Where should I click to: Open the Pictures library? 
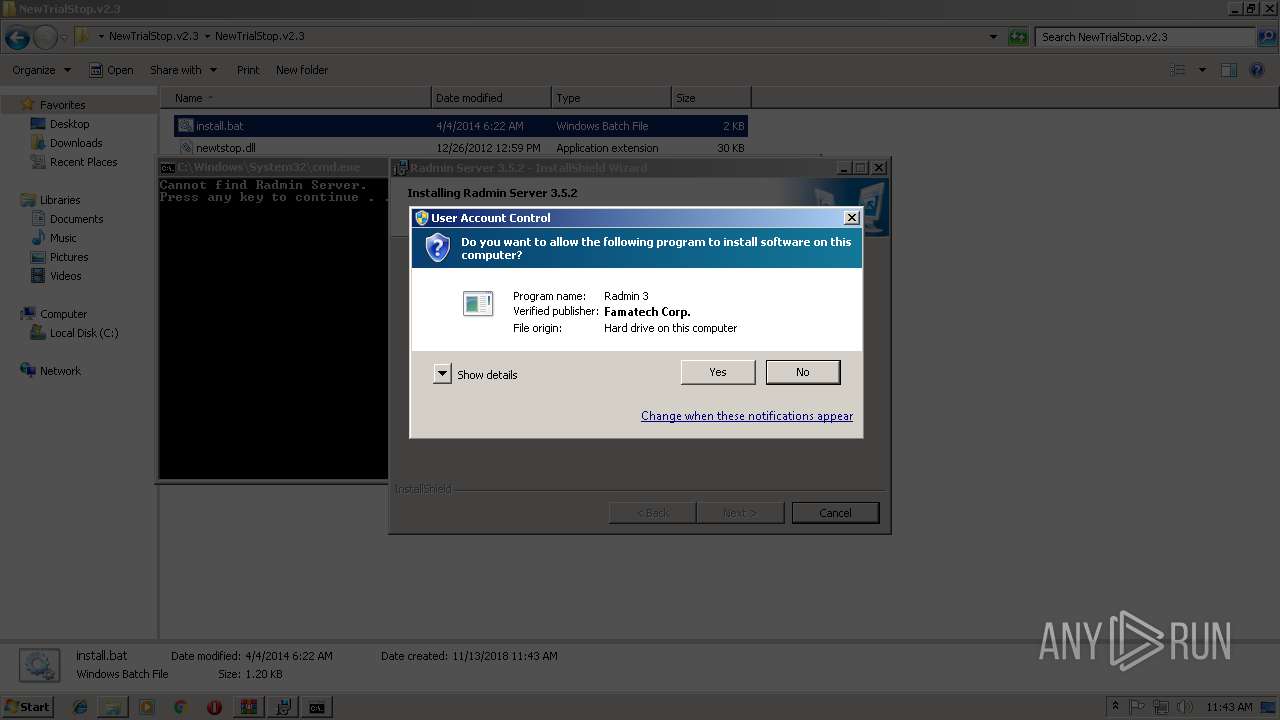69,257
